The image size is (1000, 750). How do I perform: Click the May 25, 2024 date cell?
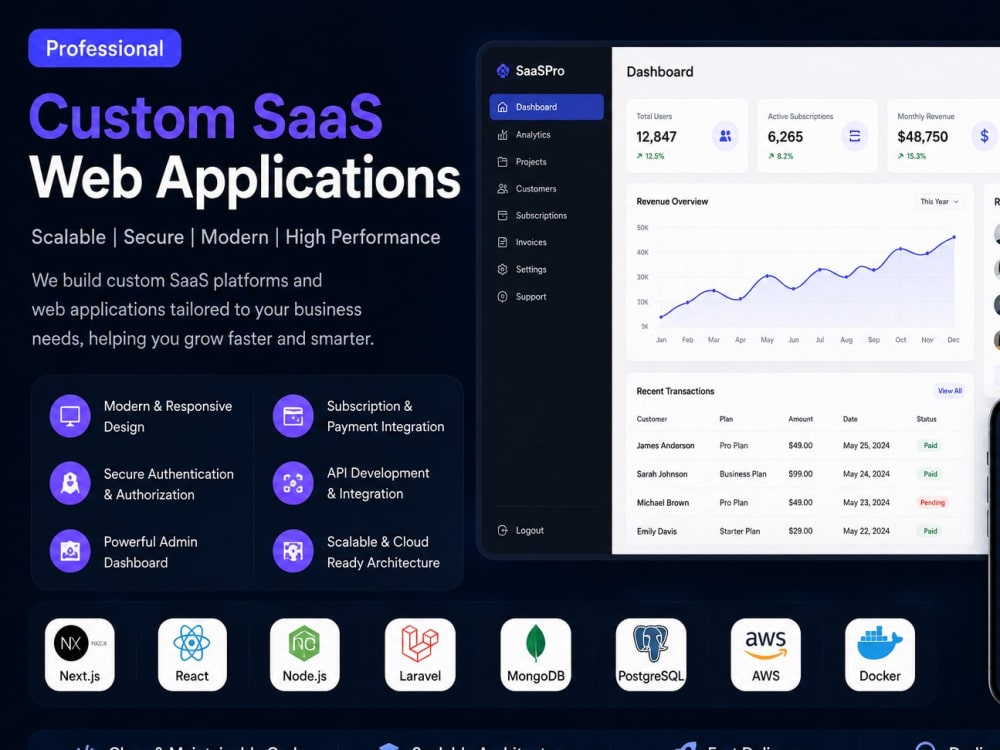(x=866, y=446)
